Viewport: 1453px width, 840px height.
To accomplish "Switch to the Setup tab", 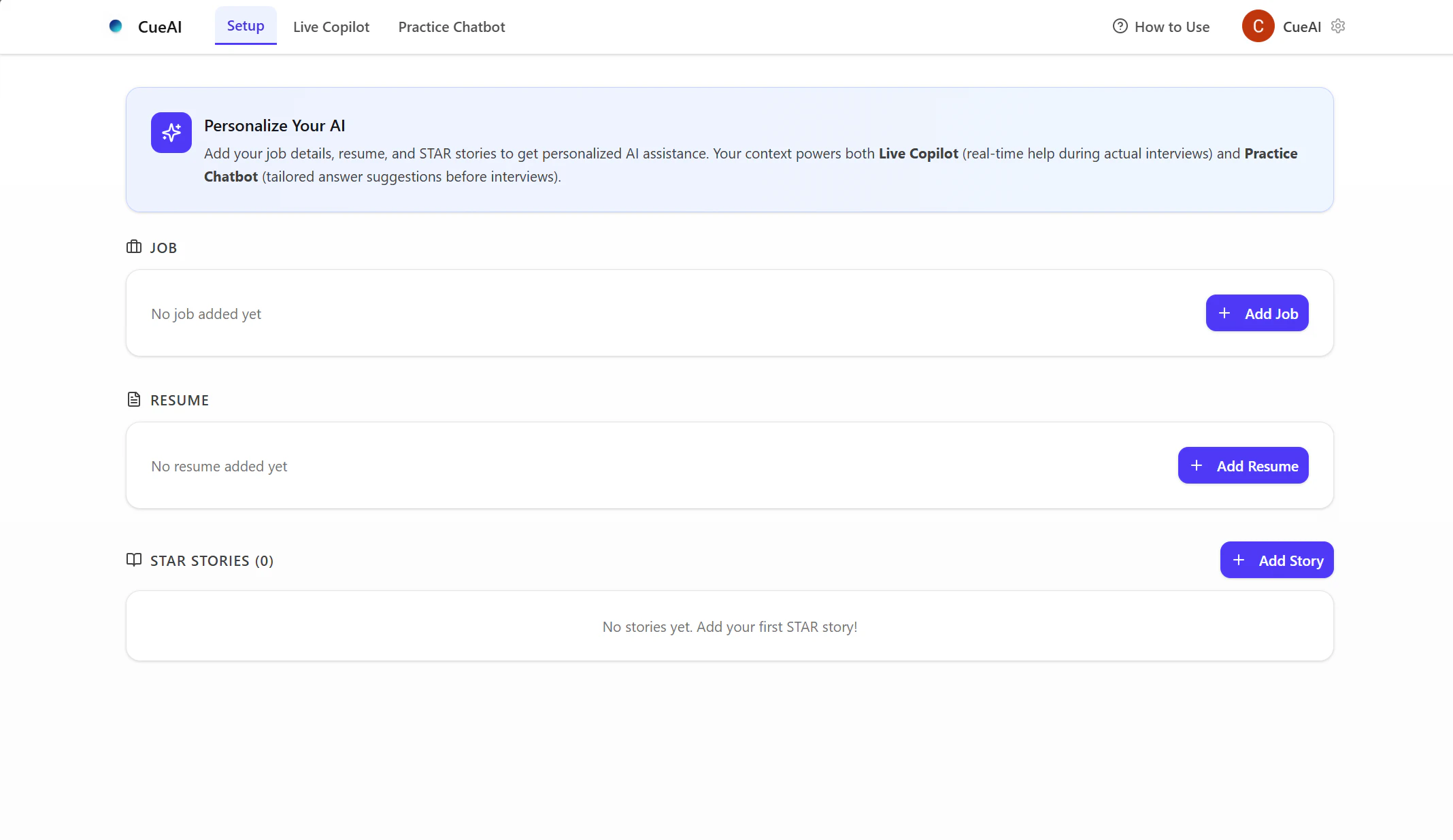I will (x=246, y=26).
